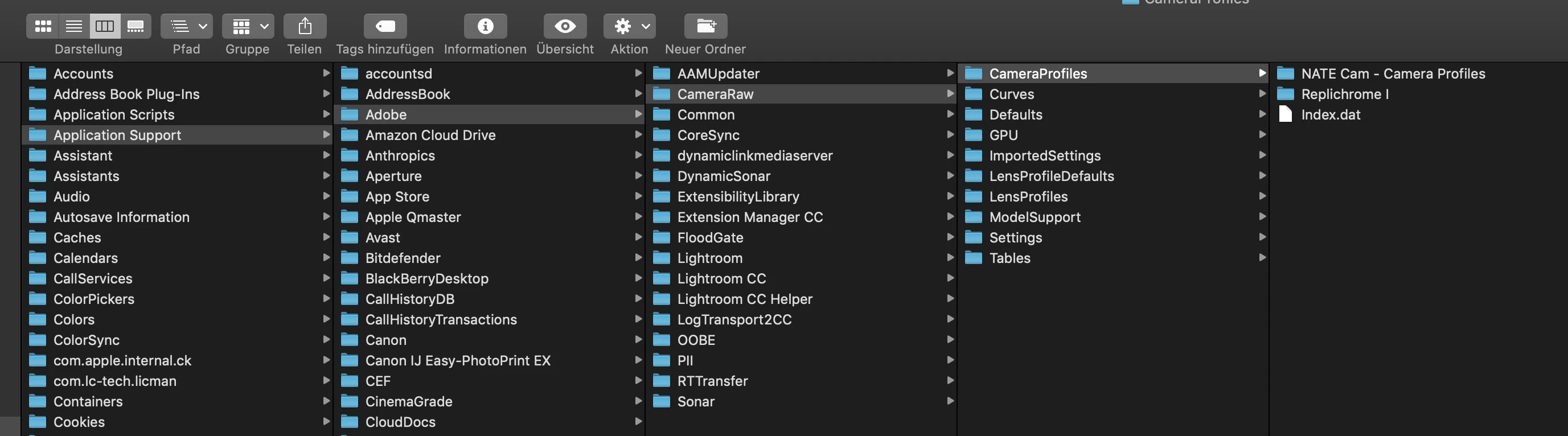Select the Bitdefender folder icon
The width and height of the screenshot is (1568, 436).
click(x=350, y=258)
